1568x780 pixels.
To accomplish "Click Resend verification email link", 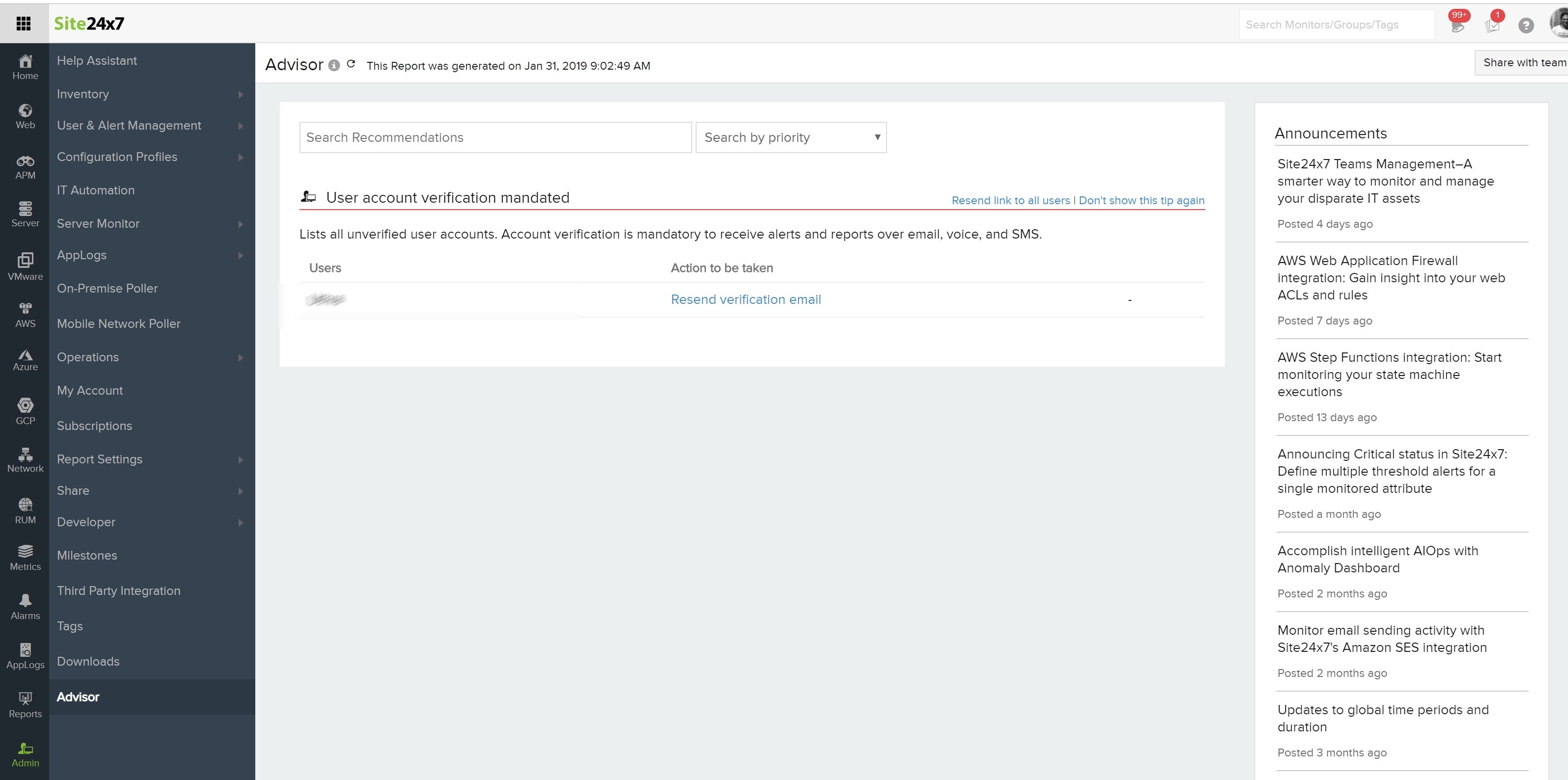I will pos(746,299).
